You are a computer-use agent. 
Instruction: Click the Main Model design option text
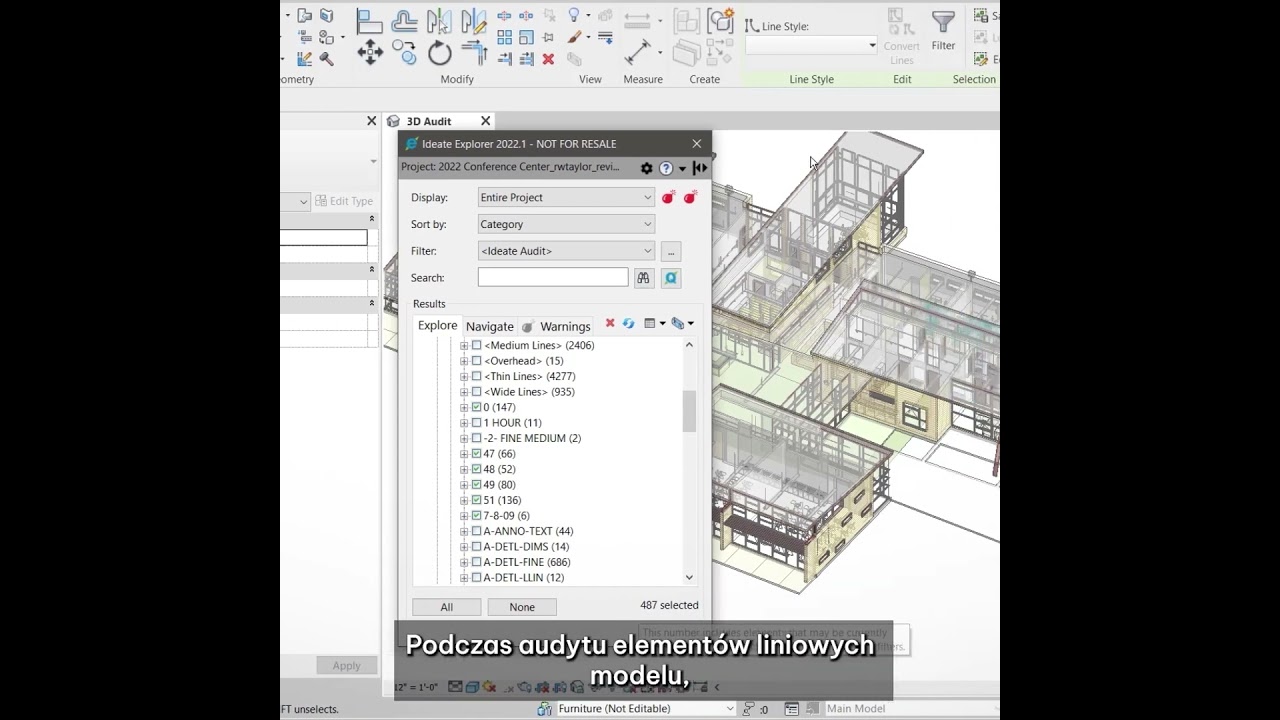(x=856, y=709)
